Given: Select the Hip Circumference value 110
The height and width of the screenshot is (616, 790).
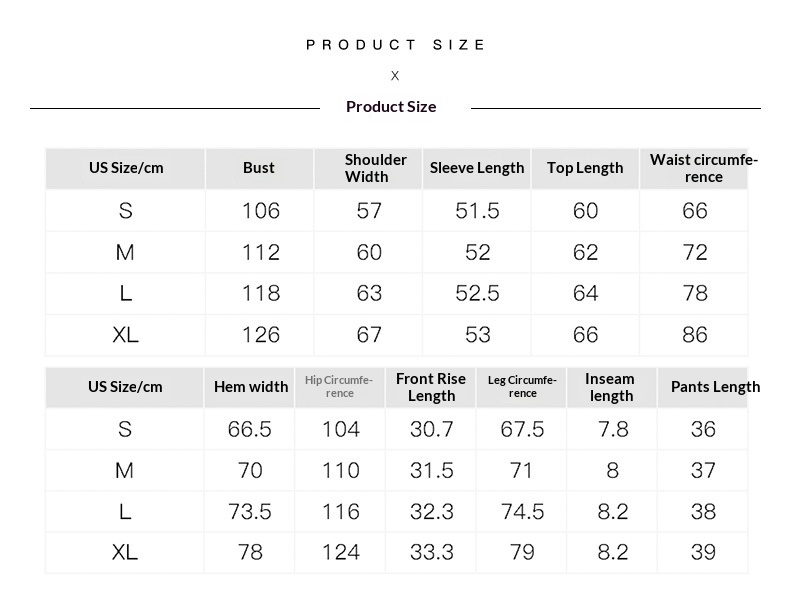Looking at the screenshot, I should [341, 470].
